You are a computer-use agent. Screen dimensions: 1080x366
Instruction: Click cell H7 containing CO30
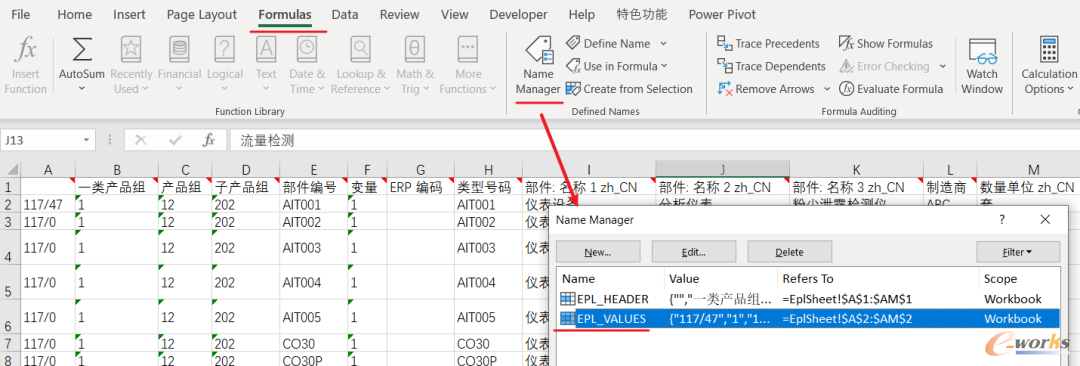[488, 343]
